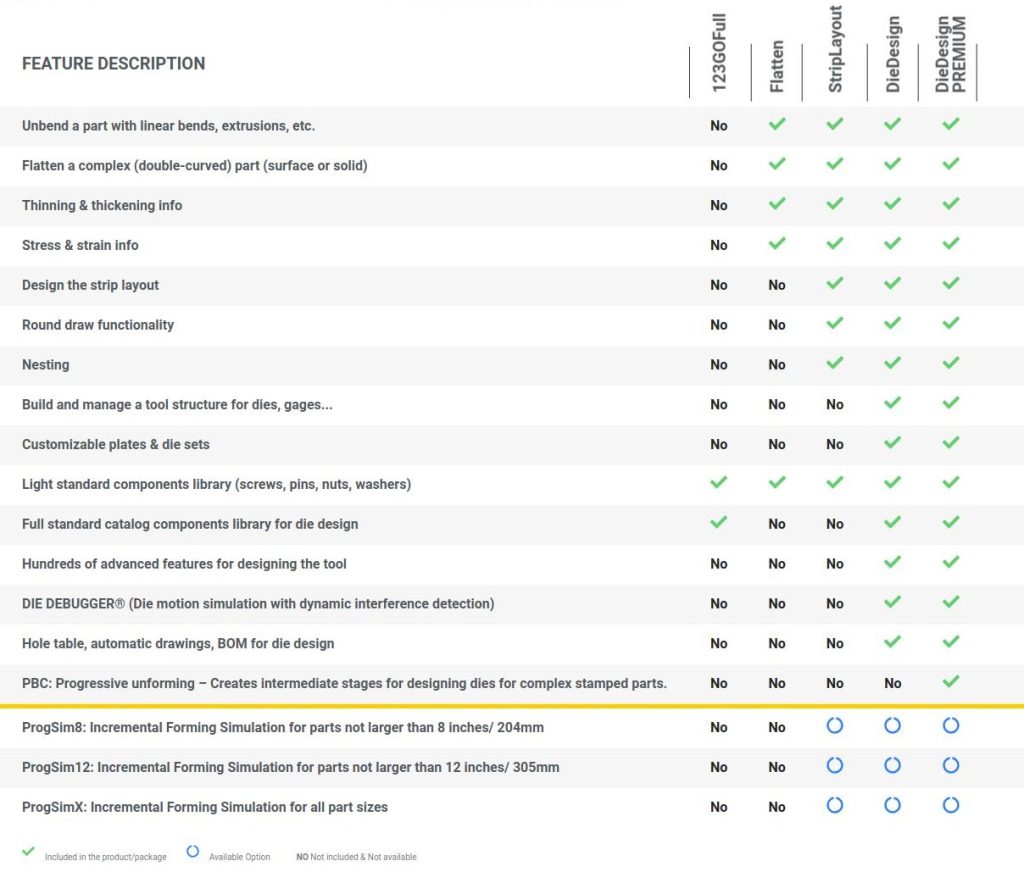This screenshot has height=883, width=1024.
Task: Click the Stress & strain info label
Action: click(80, 245)
